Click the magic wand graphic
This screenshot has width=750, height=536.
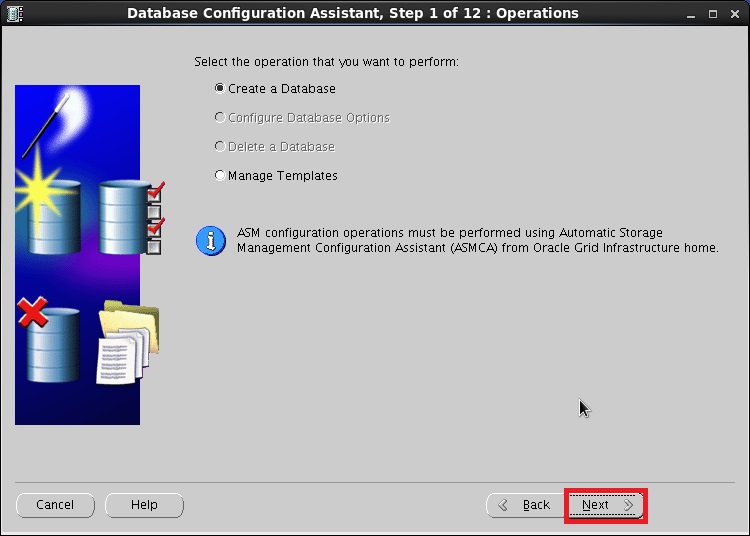tap(47, 125)
